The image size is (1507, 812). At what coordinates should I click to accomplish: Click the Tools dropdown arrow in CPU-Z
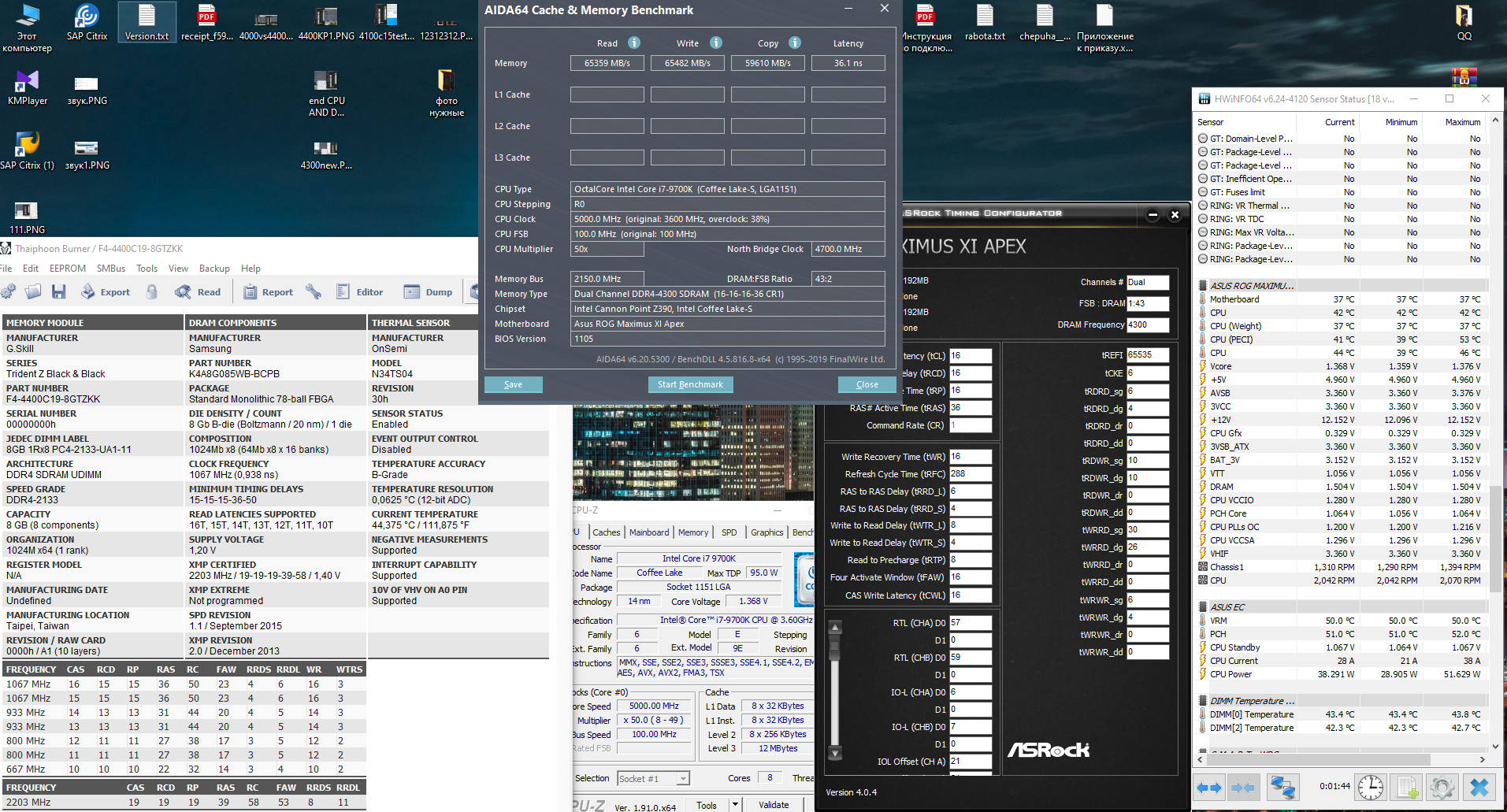point(735,805)
